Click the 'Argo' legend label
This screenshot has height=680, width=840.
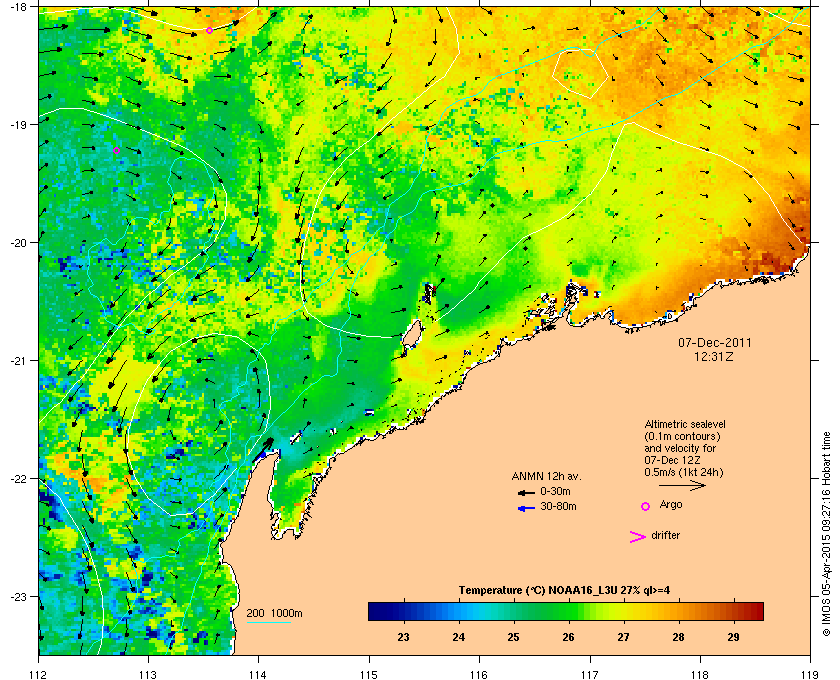tap(671, 504)
